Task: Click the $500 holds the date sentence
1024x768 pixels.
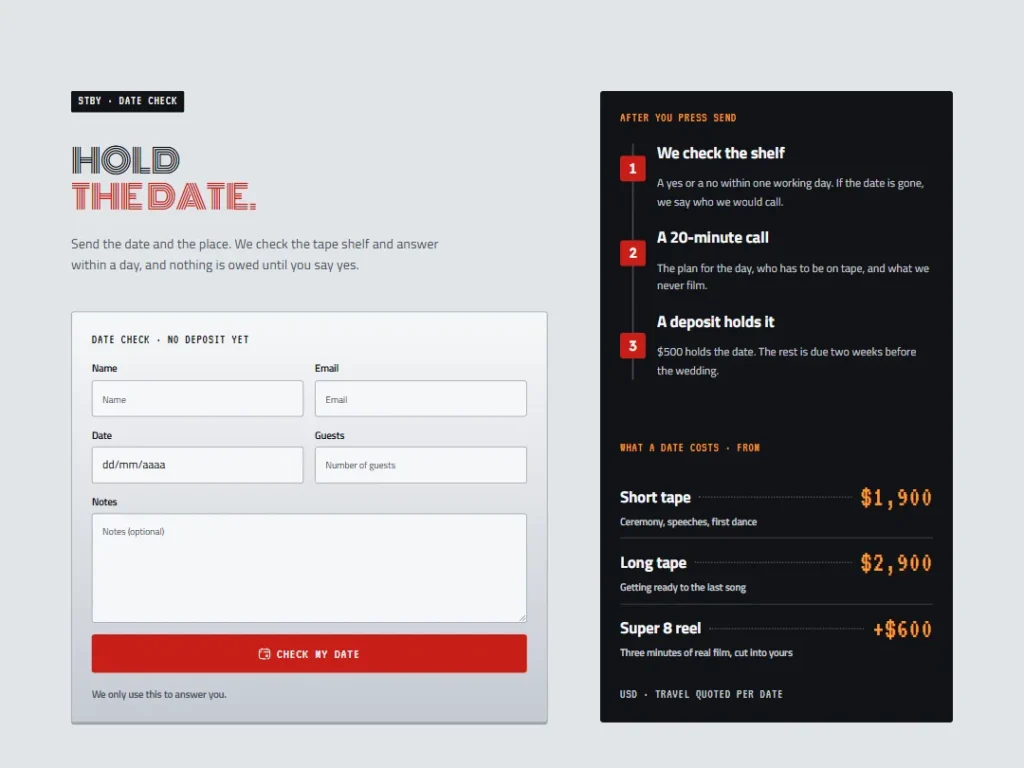Action: click(x=786, y=361)
